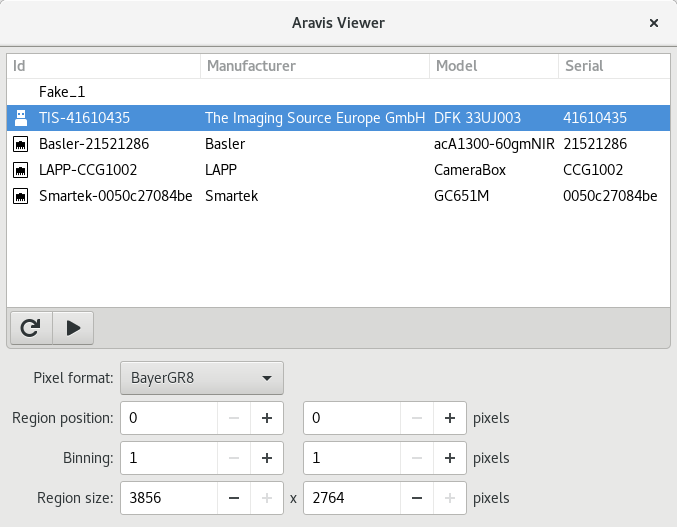Close the Aravis Viewer window
Viewport: 677px width, 527px height.
pos(654,23)
